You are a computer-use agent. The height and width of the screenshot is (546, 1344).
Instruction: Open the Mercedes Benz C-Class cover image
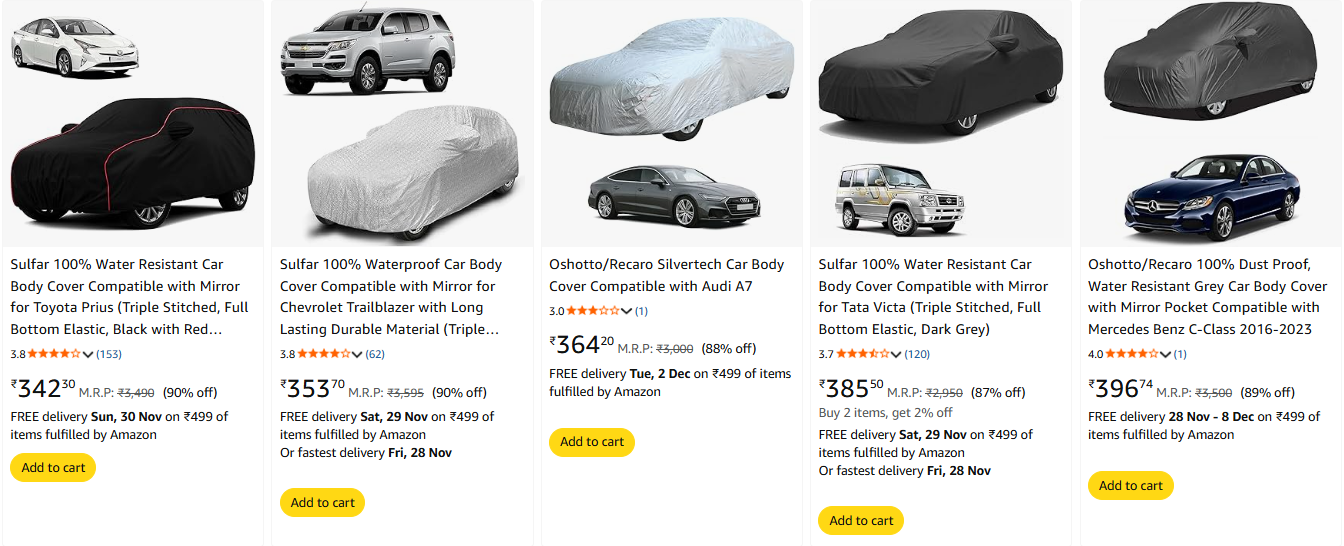point(1210,125)
